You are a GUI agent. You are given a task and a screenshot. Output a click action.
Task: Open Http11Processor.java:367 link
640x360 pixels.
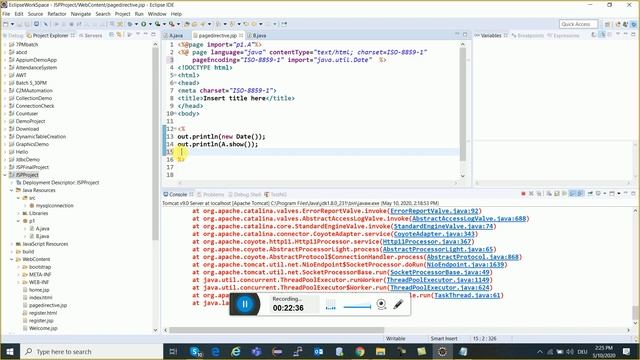(427, 242)
